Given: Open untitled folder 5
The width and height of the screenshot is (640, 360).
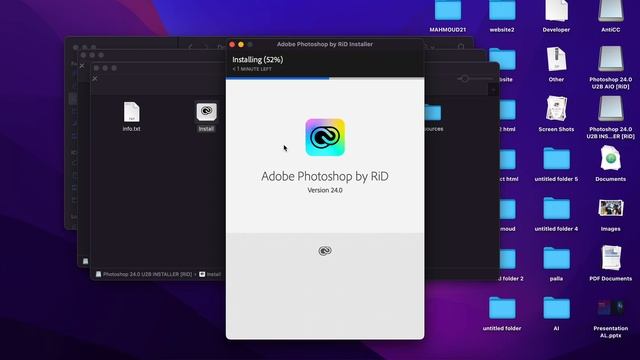Looking at the screenshot, I should pos(556,159).
